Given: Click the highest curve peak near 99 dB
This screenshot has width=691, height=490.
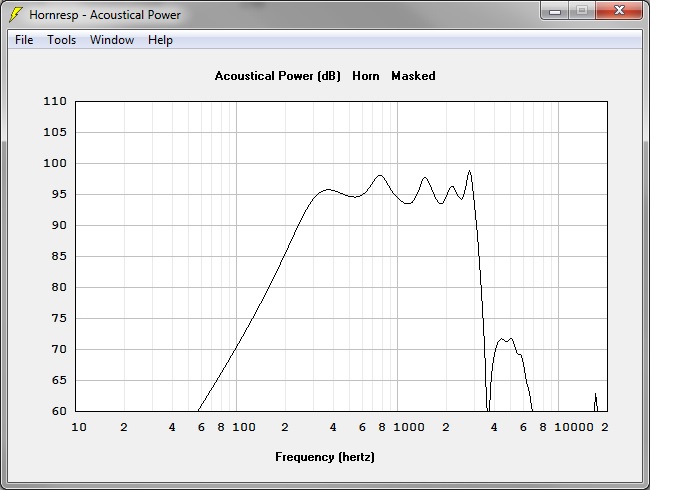Looking at the screenshot, I should point(469,171).
